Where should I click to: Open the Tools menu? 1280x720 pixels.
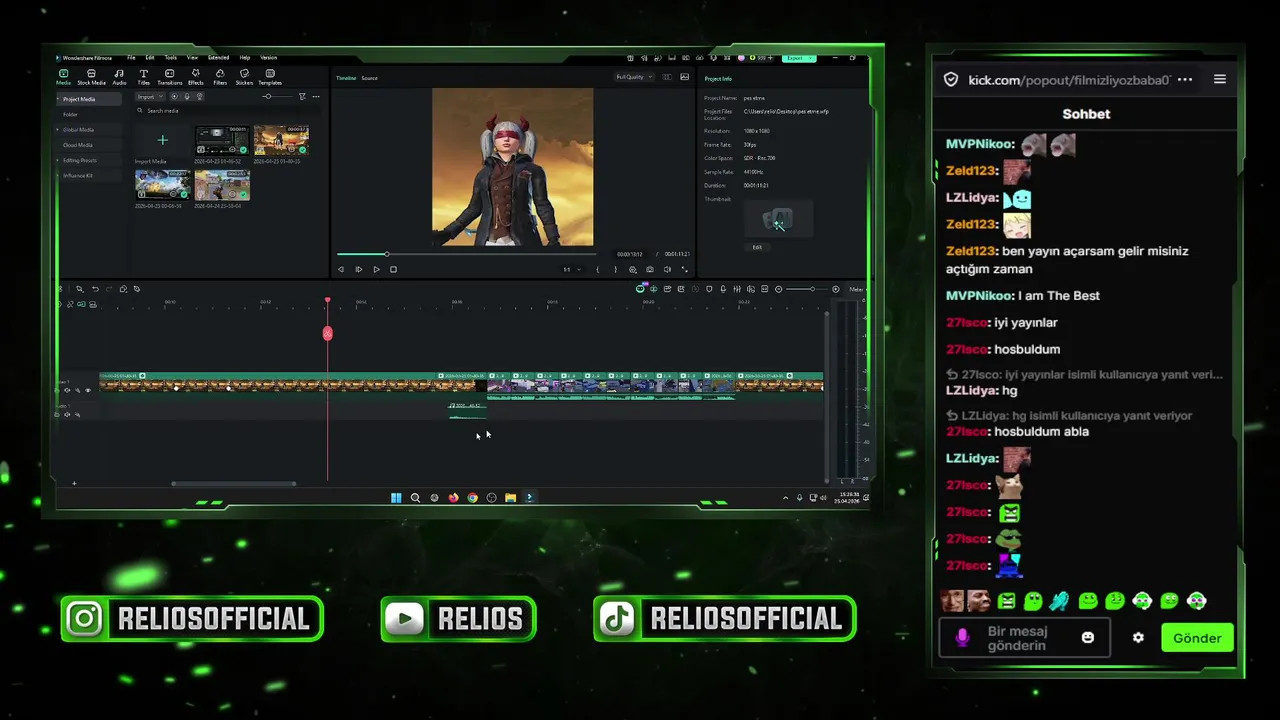tap(171, 58)
